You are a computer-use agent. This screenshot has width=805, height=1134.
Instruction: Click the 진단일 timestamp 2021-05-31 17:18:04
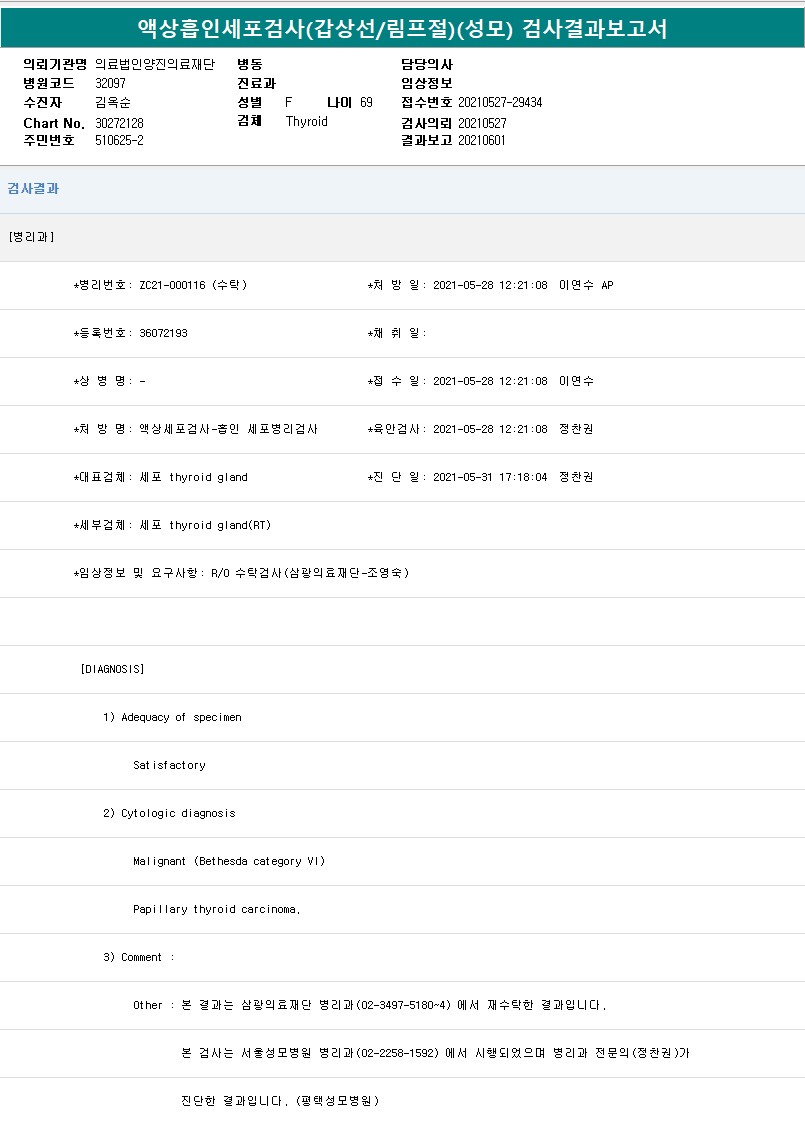(490, 477)
